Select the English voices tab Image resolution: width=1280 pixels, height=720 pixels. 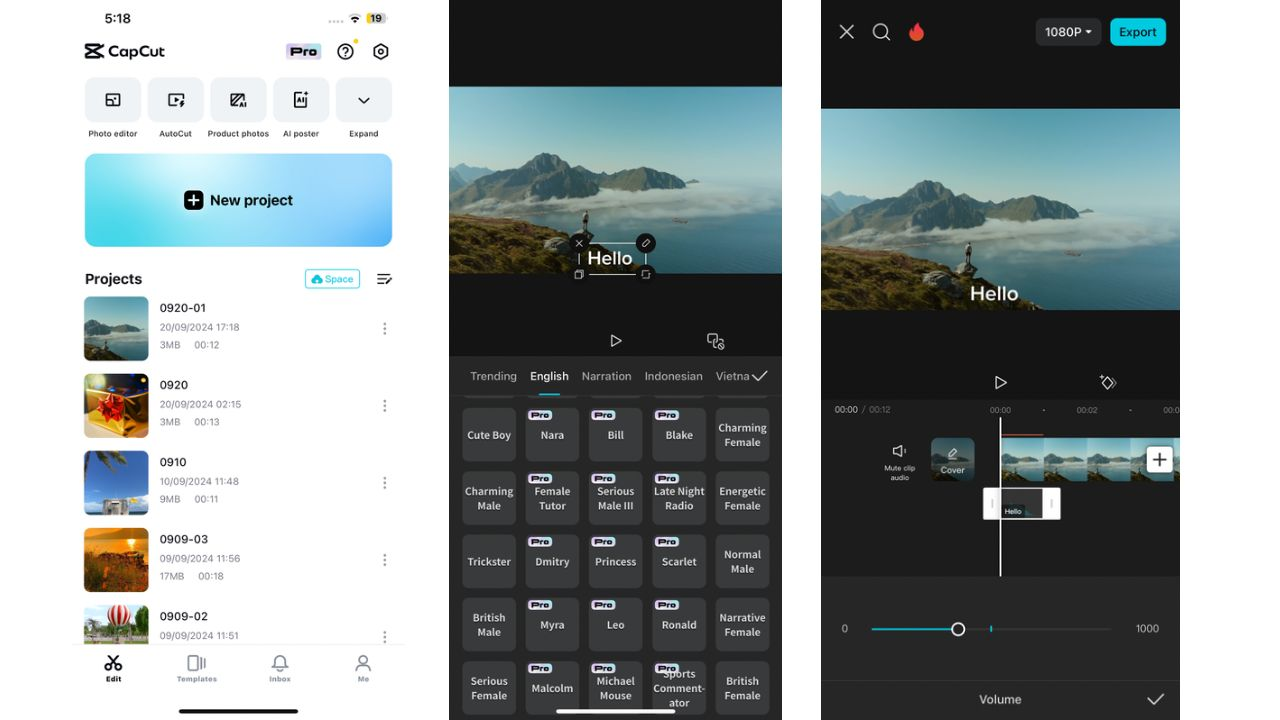[x=549, y=376]
